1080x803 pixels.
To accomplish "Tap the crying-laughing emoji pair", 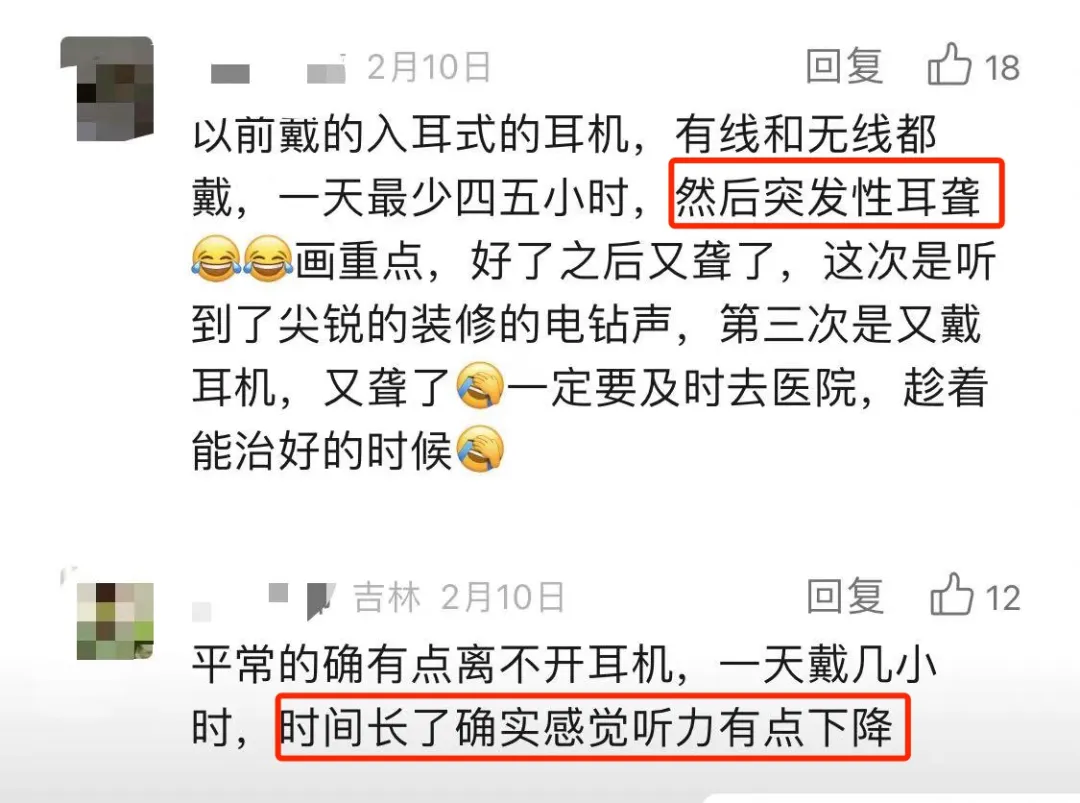I will [242, 259].
